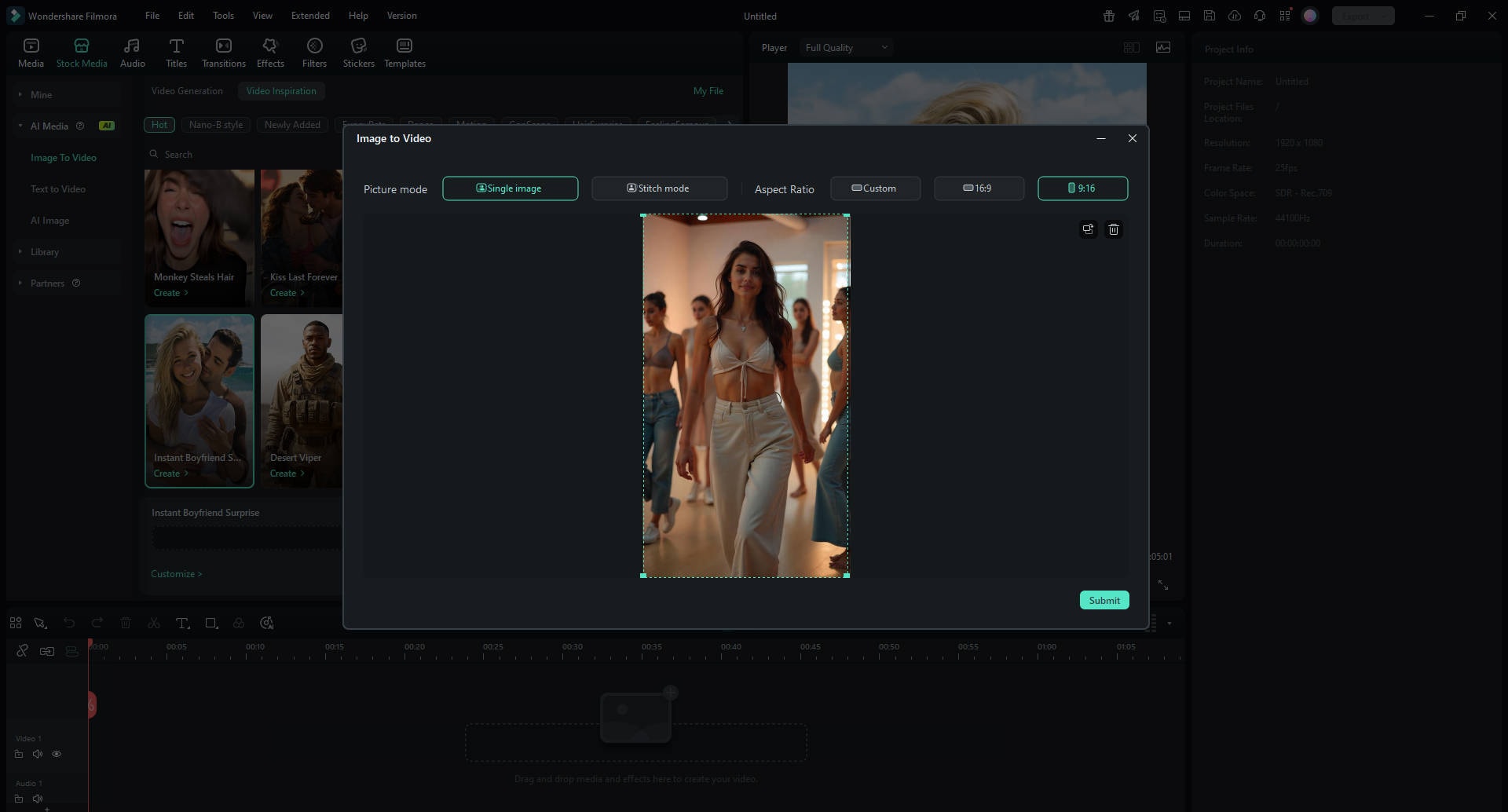Lock the Audio 1 track
The width and height of the screenshot is (1508, 812).
point(19,799)
